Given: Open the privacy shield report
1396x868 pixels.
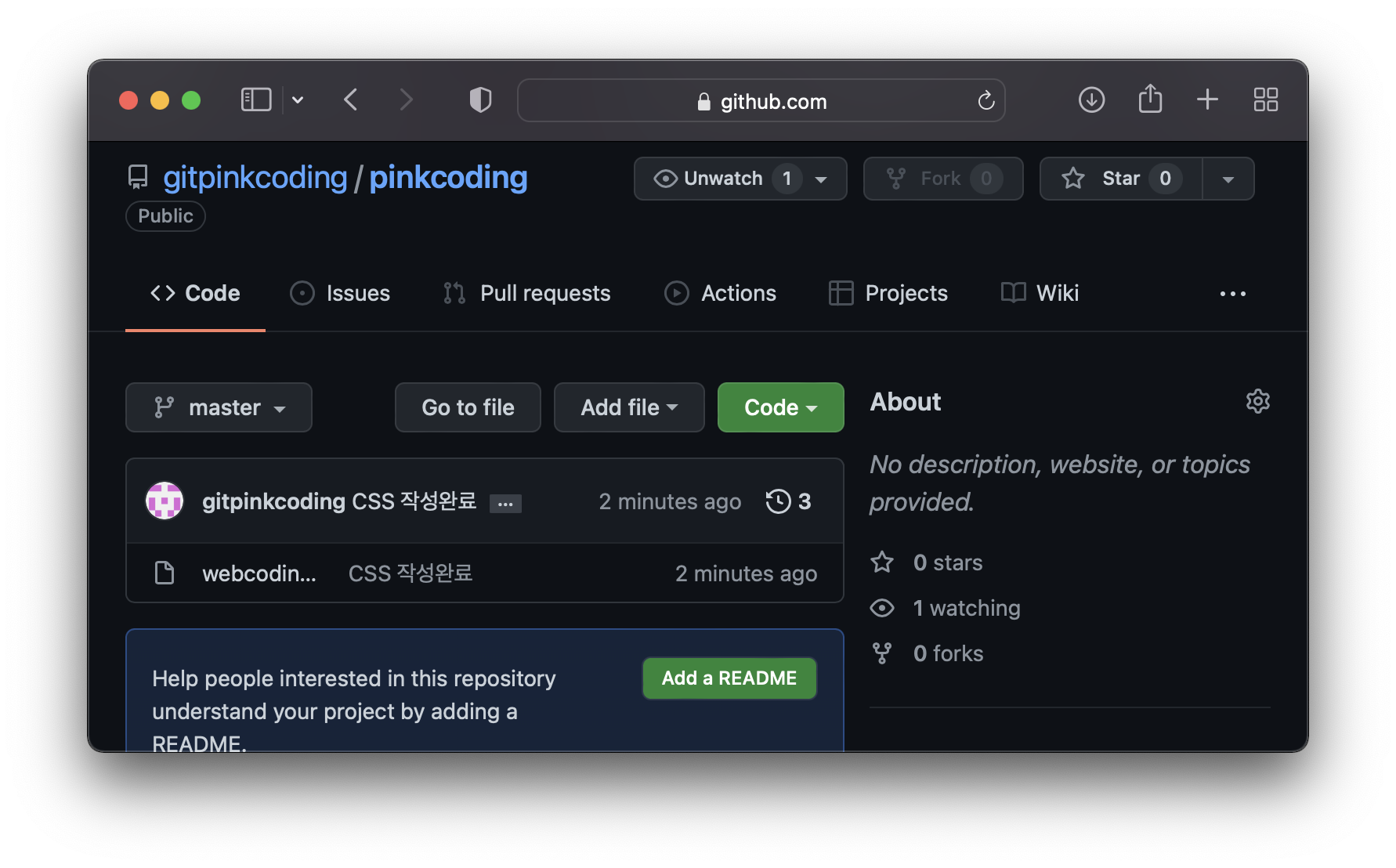Looking at the screenshot, I should point(480,99).
